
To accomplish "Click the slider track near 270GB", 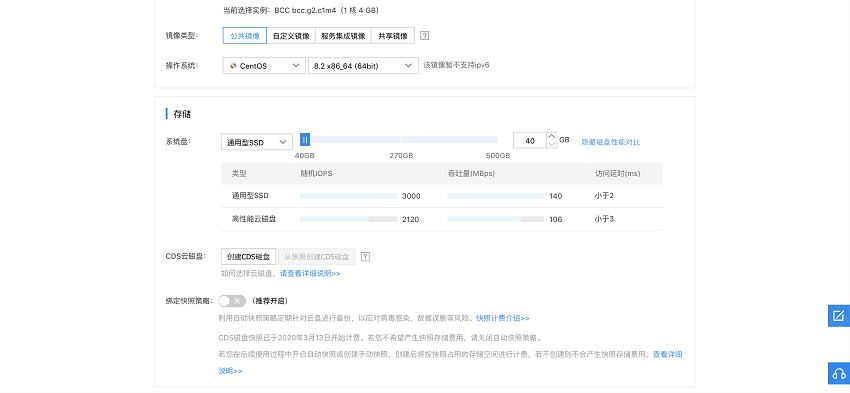I will point(401,140).
